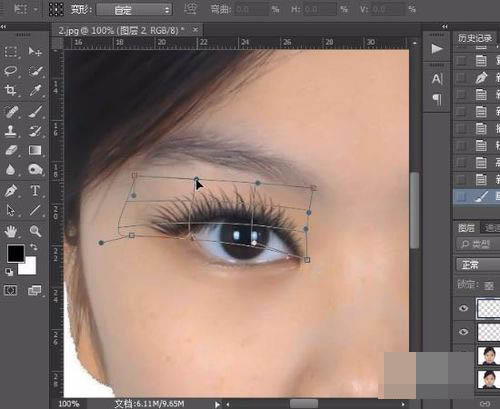
Task: Collapse the left toolbox panel arrows
Action: tap(3, 26)
